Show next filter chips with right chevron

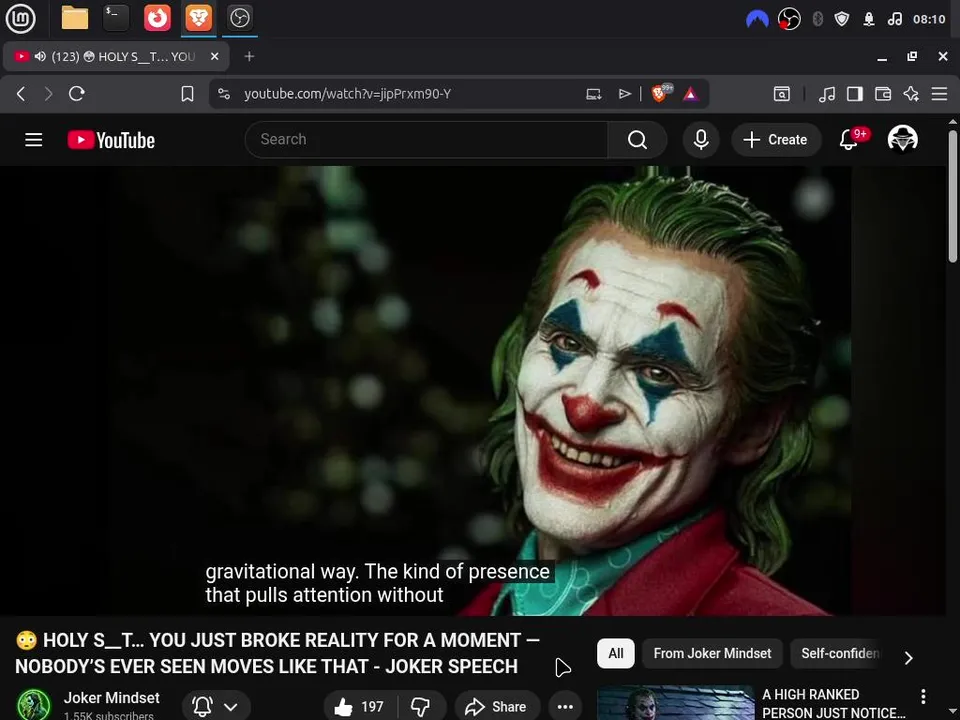[x=909, y=658]
